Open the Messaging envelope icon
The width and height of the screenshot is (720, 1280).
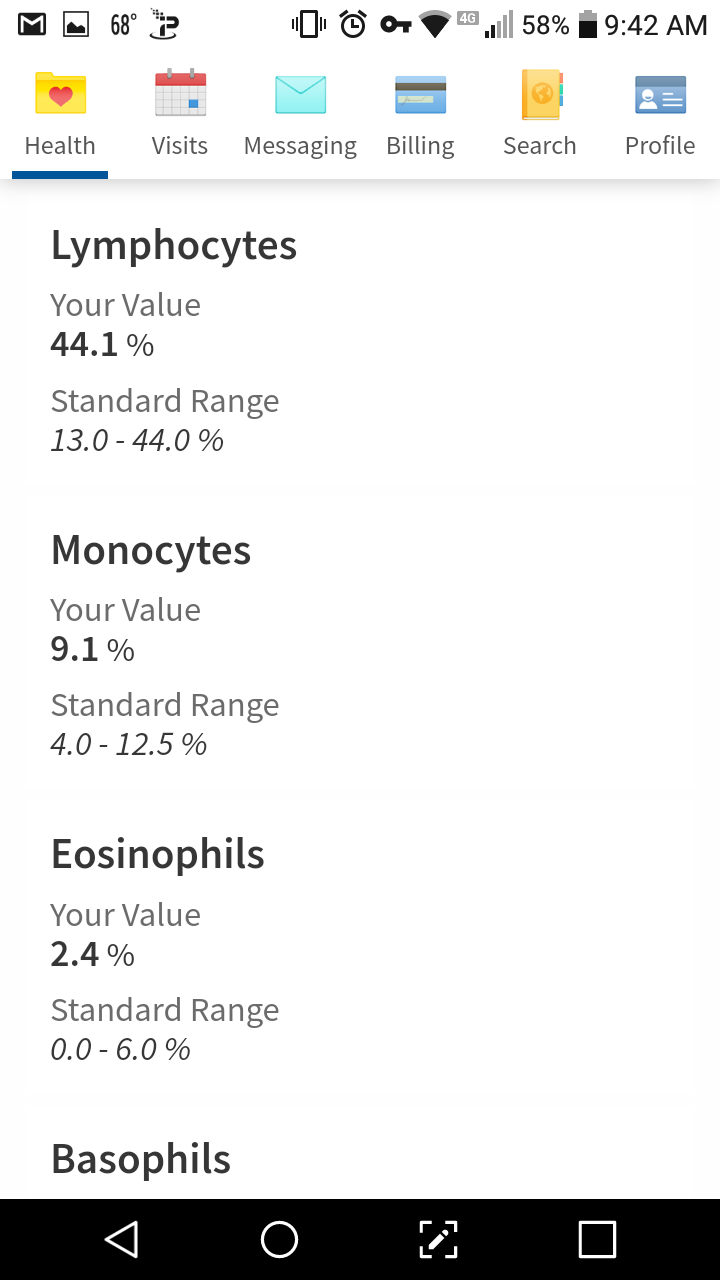[x=300, y=94]
